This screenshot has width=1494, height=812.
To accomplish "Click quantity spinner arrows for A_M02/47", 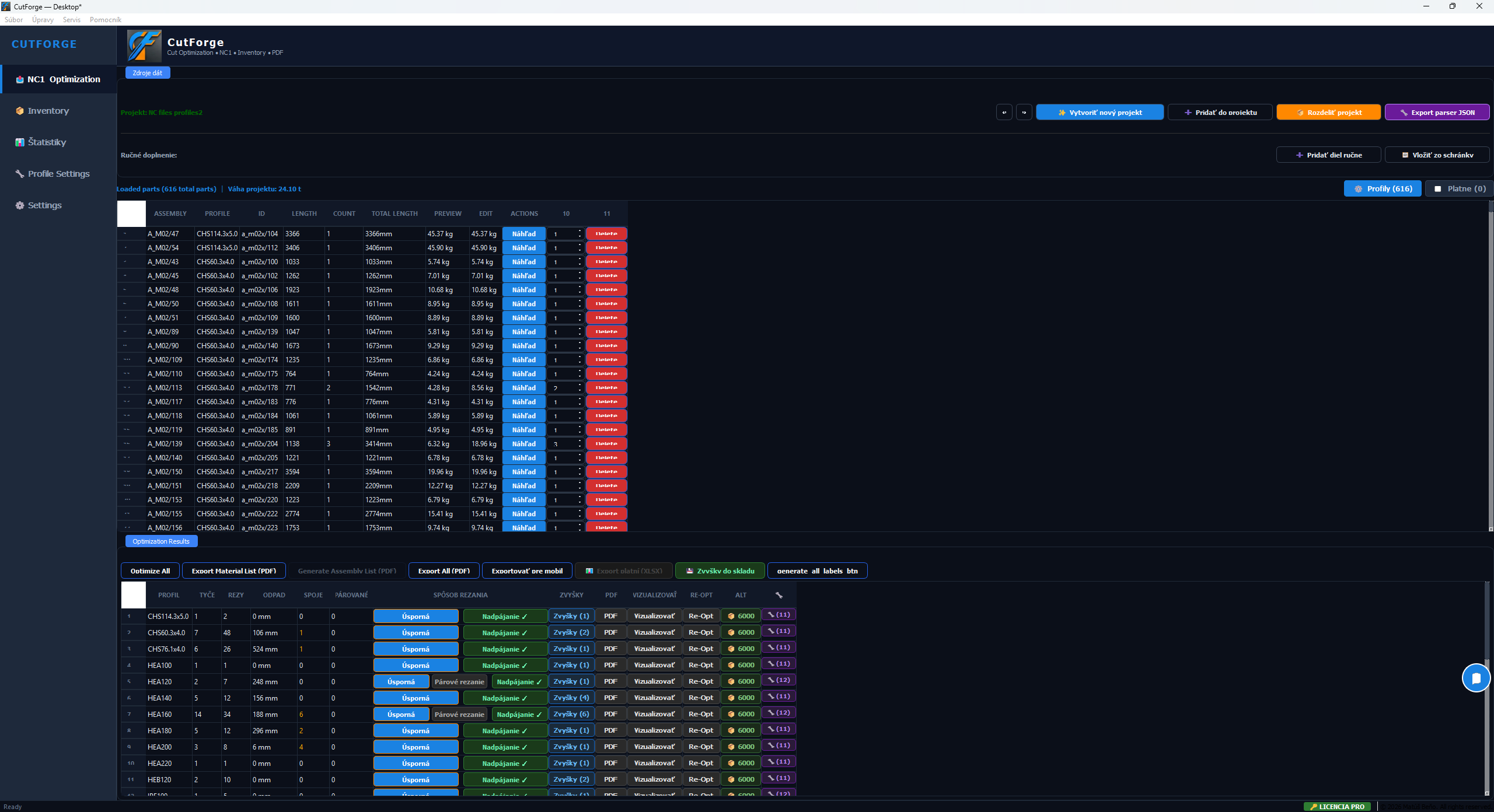I will click(x=580, y=234).
